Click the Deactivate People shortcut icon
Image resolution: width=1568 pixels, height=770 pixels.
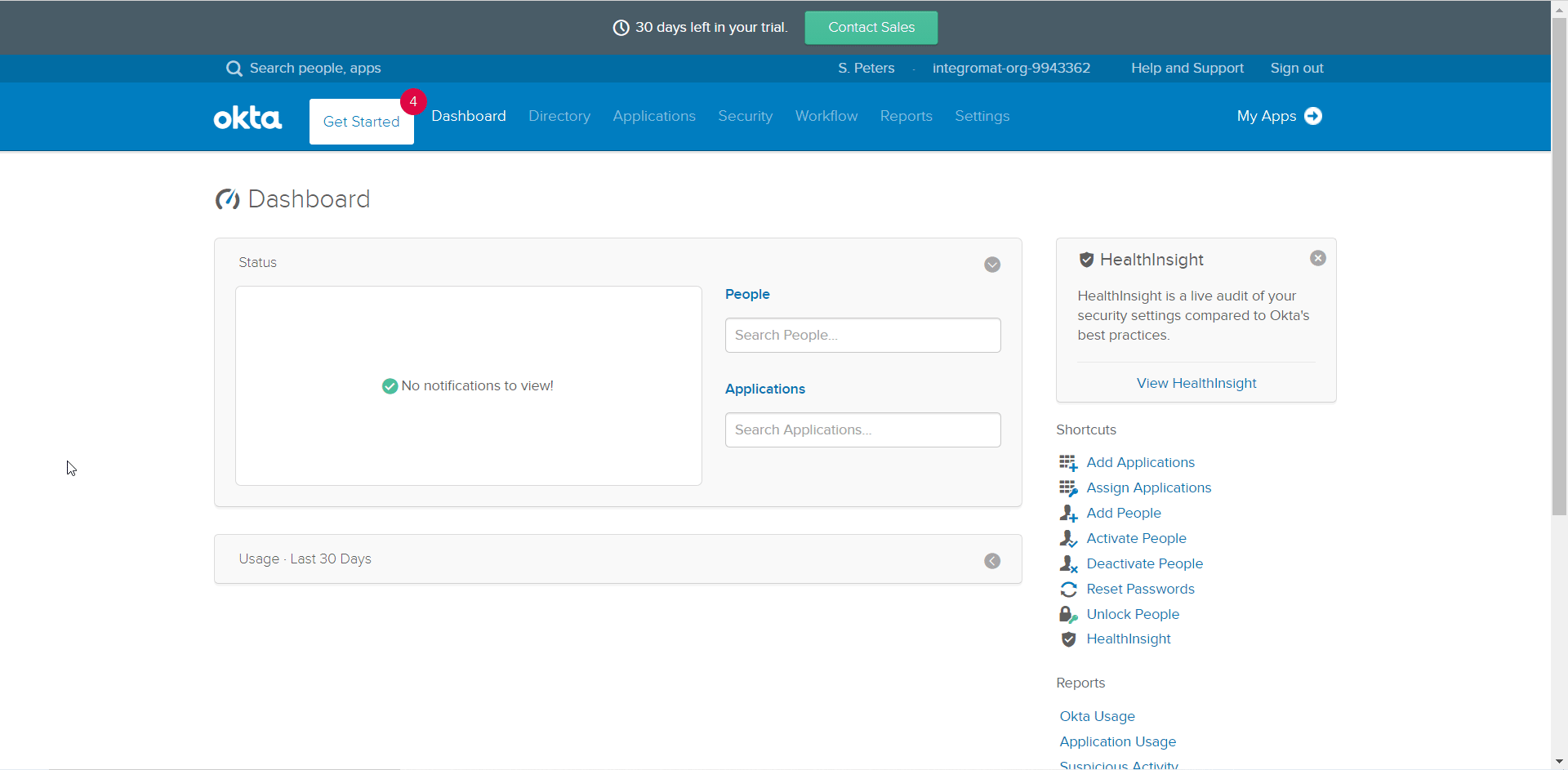(x=1068, y=564)
